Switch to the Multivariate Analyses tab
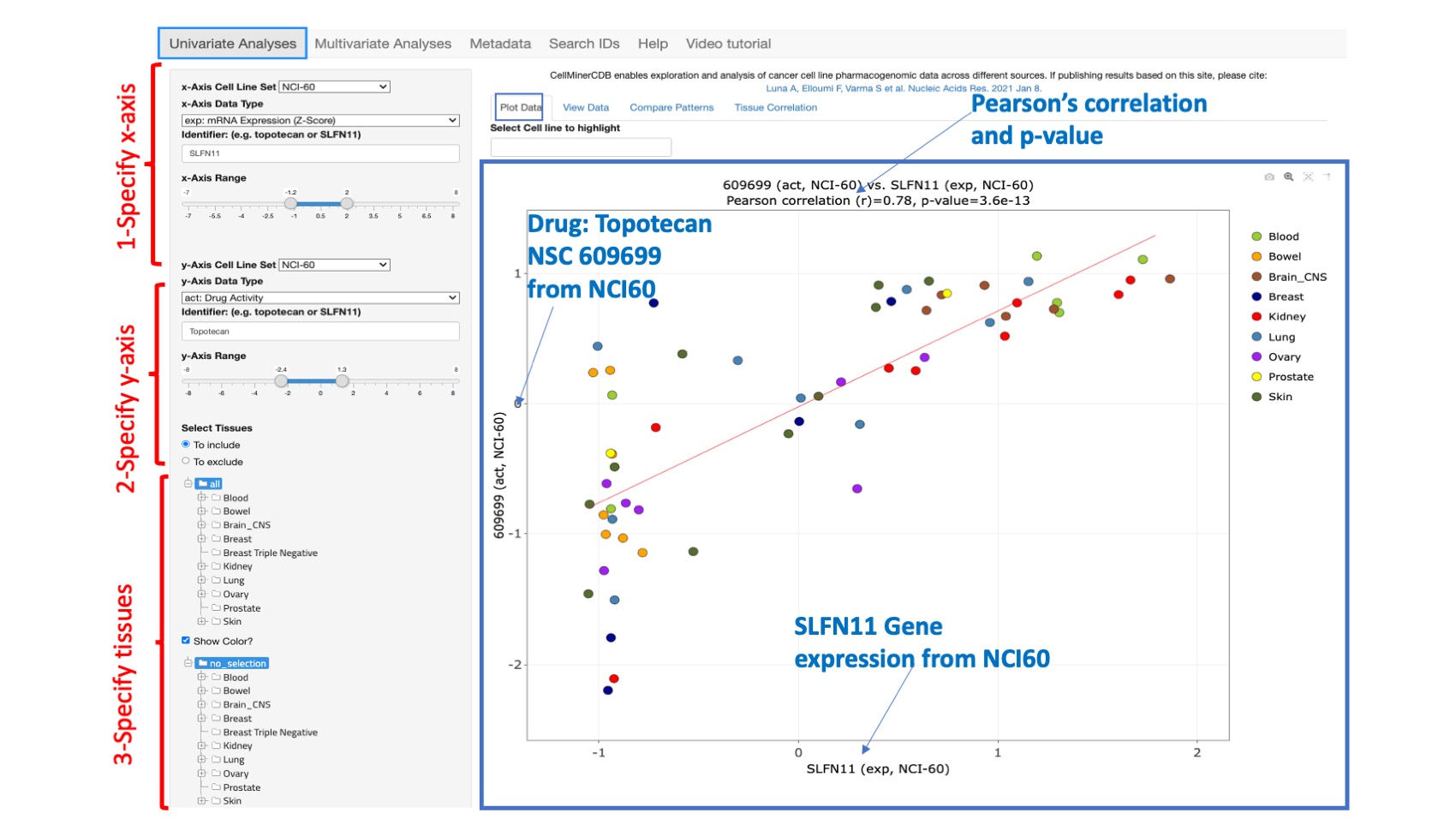 382,43
